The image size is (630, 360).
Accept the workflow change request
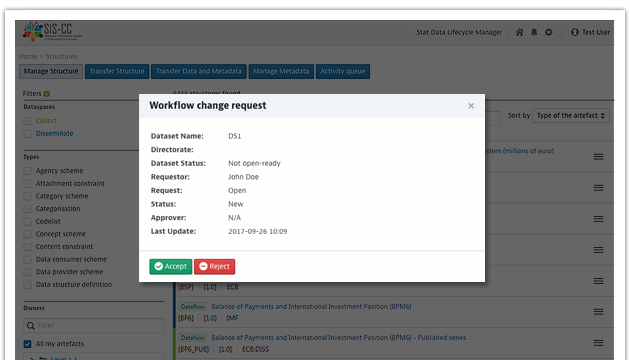point(171,266)
